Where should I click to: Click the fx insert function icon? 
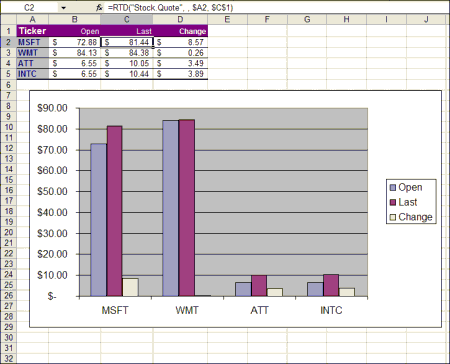(99, 7)
